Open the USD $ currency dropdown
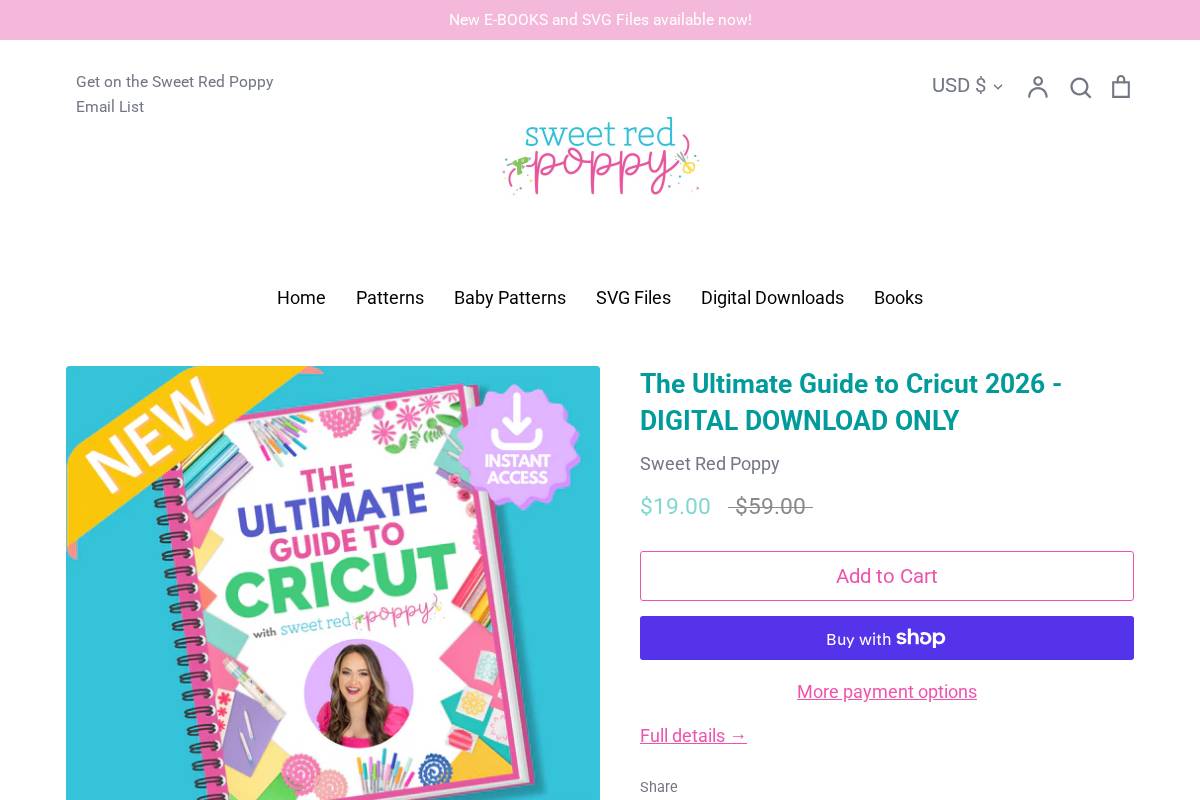Viewport: 1200px width, 800px height. (x=959, y=86)
